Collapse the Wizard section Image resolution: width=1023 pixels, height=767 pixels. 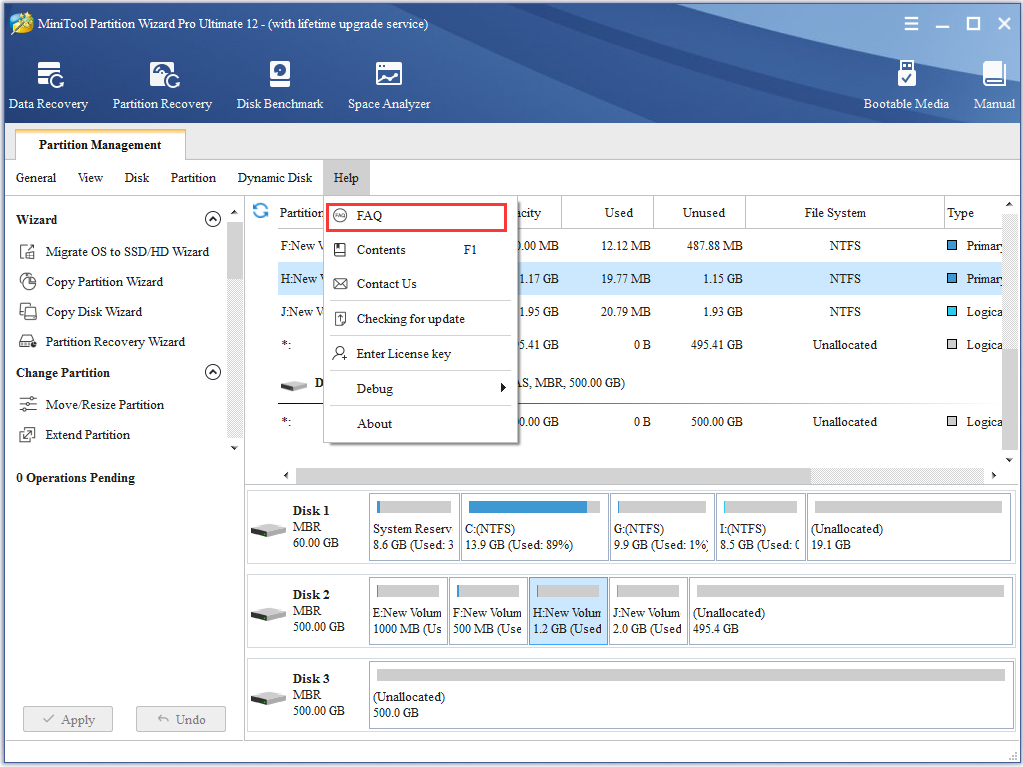(212, 218)
